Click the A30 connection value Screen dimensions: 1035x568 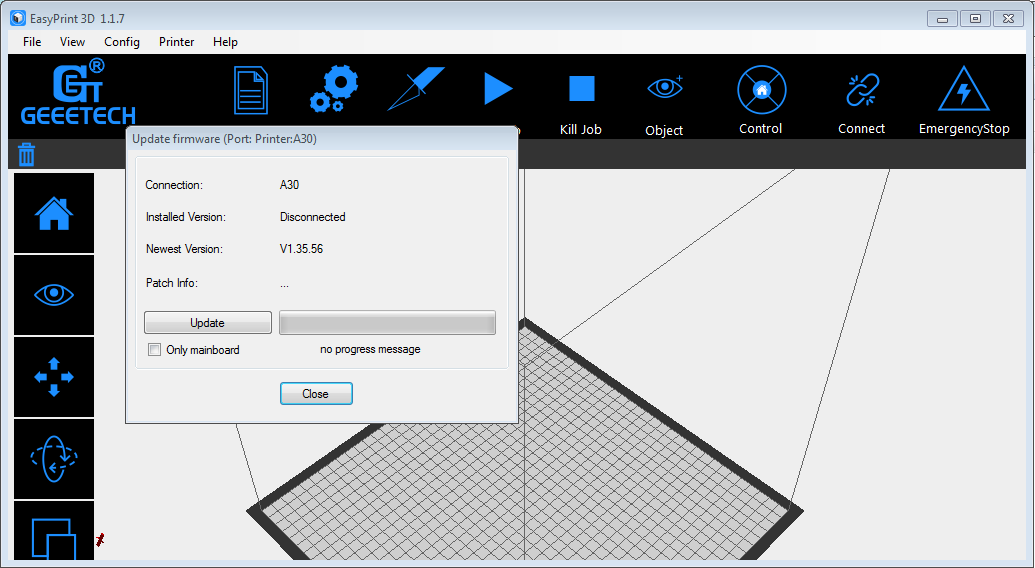(x=289, y=185)
